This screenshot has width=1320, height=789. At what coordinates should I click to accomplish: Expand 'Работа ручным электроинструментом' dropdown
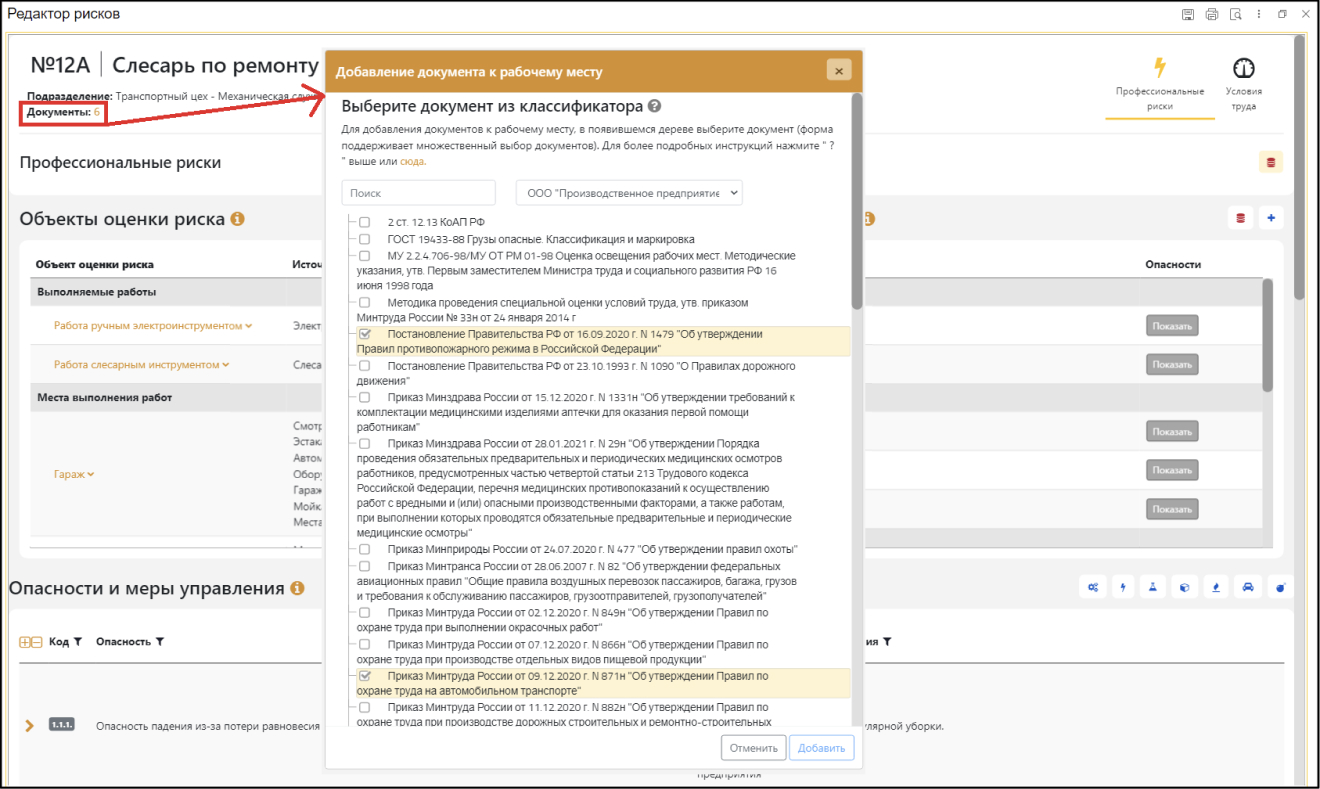[x=153, y=325]
